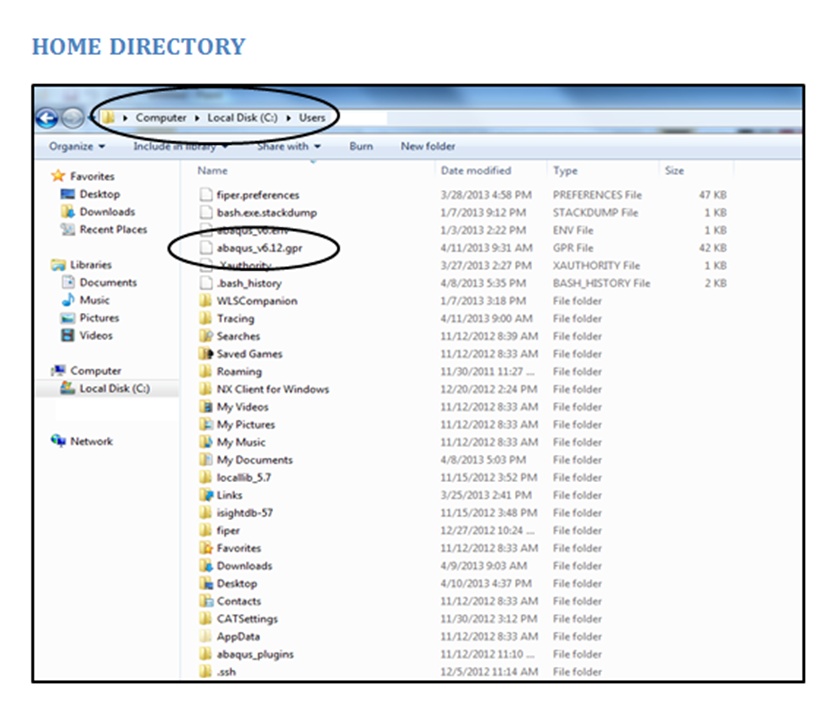Viewport: 838px width, 702px height.
Task: Click the greyed Forward arrow button
Action: point(72,118)
